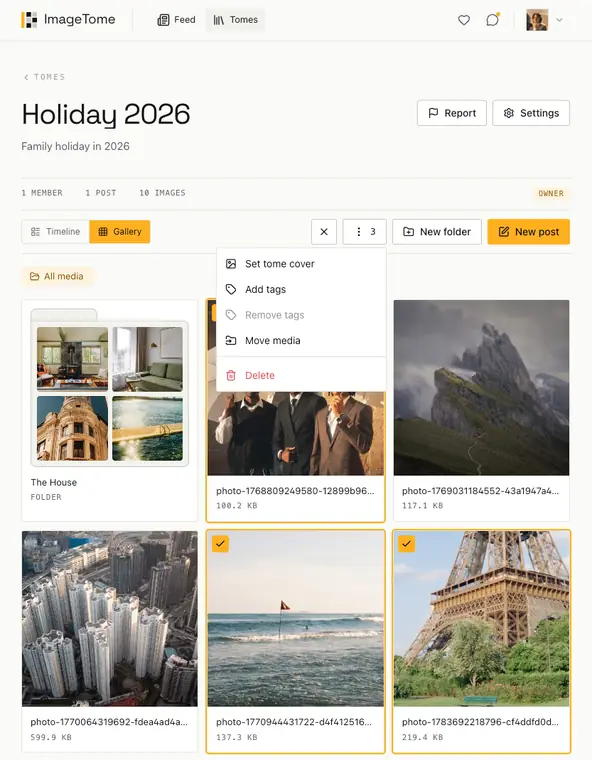
Task: Click the 137.3 KB file size
Action: (237, 737)
